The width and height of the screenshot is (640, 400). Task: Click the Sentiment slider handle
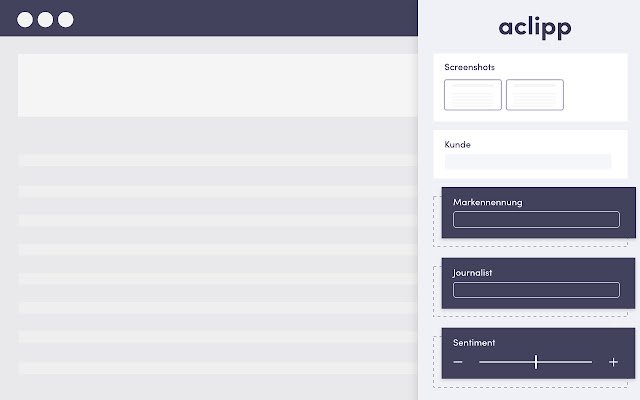pyautogui.click(x=536, y=362)
